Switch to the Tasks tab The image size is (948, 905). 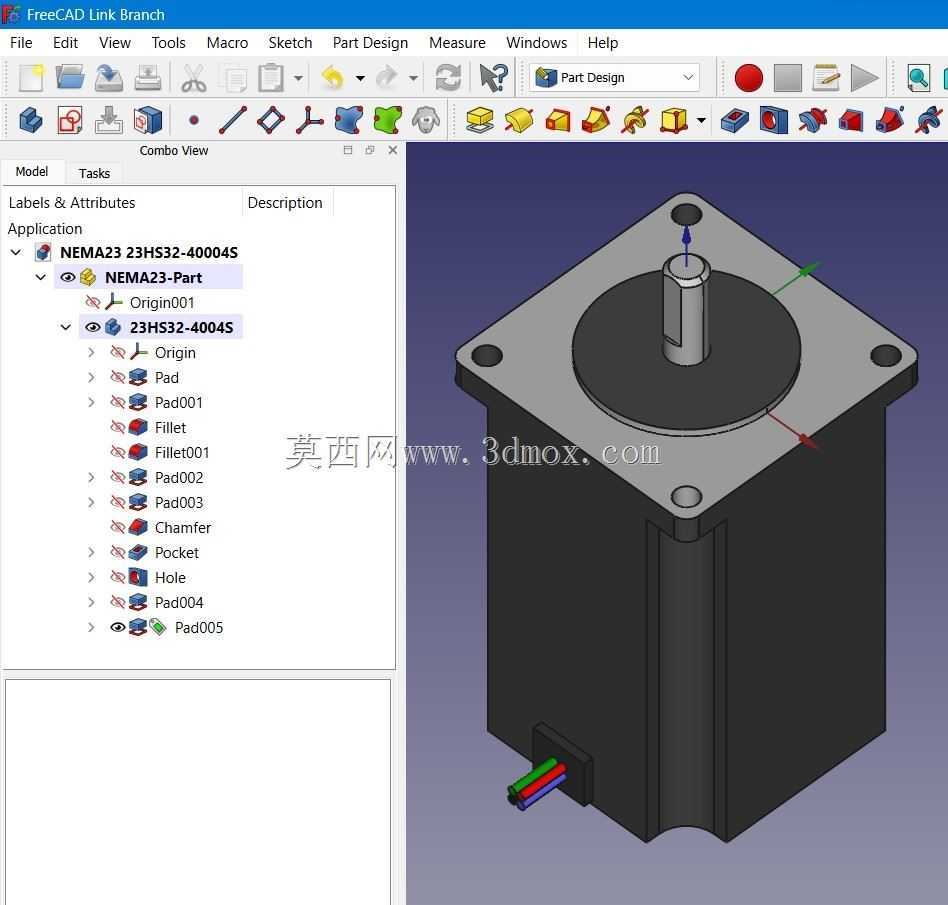tap(94, 174)
